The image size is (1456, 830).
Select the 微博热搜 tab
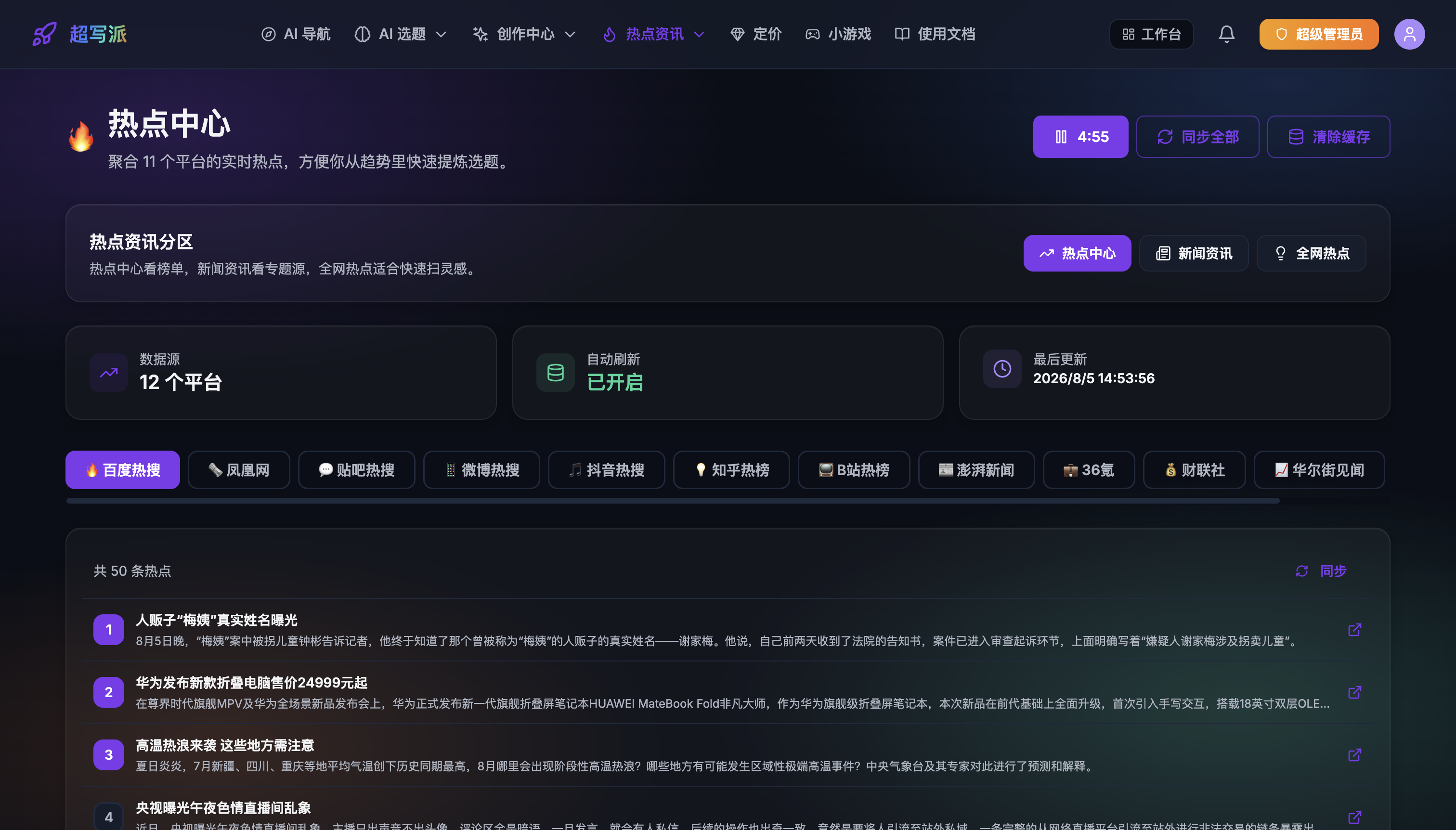pyautogui.click(x=481, y=470)
